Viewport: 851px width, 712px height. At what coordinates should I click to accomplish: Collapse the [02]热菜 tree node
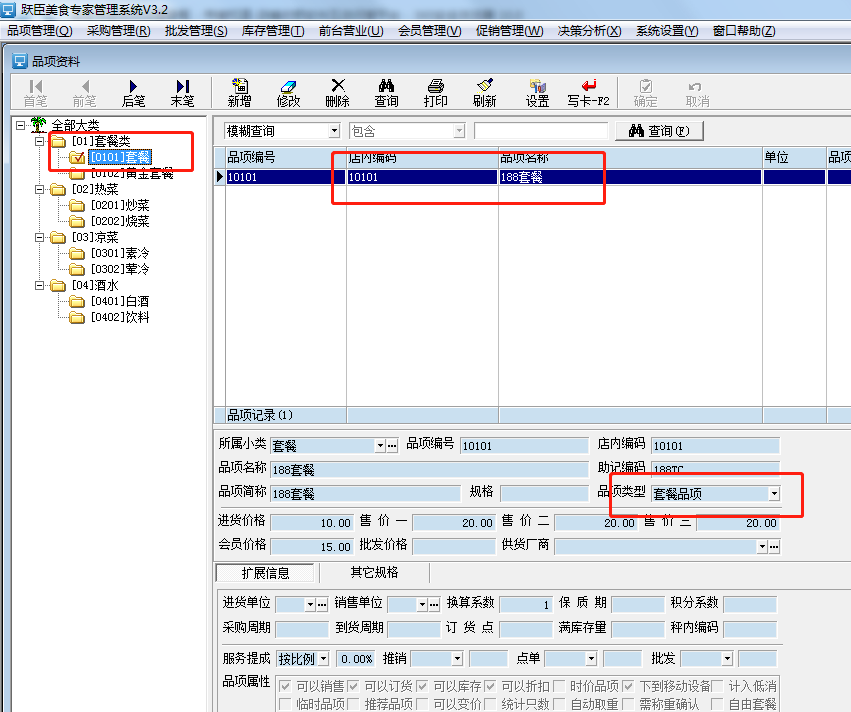pos(40,189)
